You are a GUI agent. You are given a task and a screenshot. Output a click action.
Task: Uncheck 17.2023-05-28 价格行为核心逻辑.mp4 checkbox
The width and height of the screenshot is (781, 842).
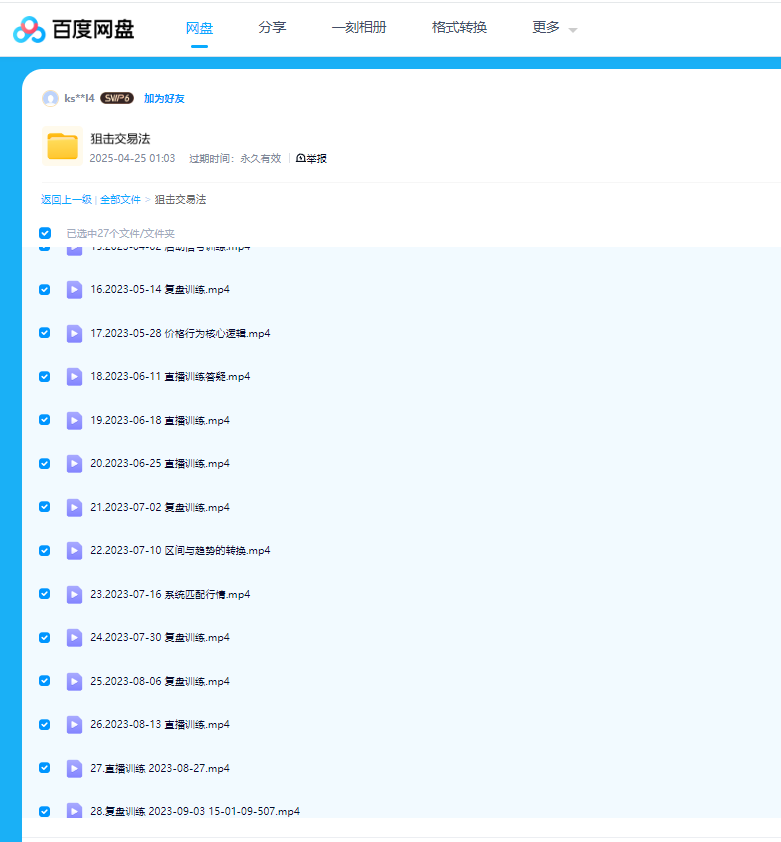click(45, 333)
